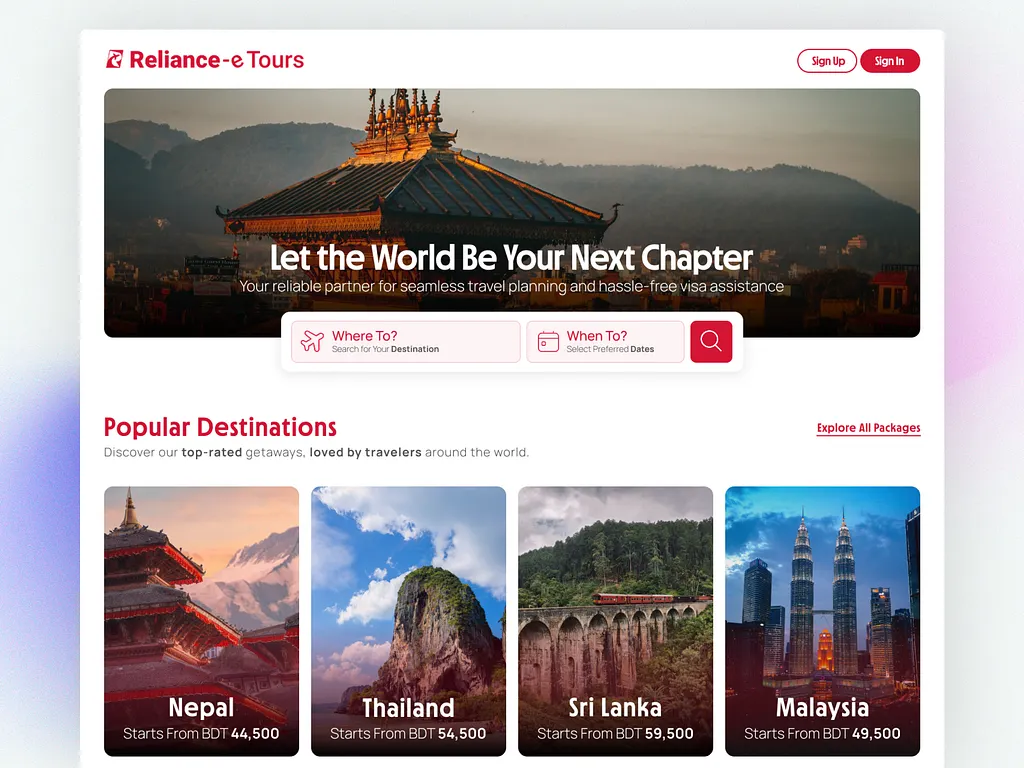Click the airplane icon in search
Screen dimensions: 1024x768
(312, 341)
